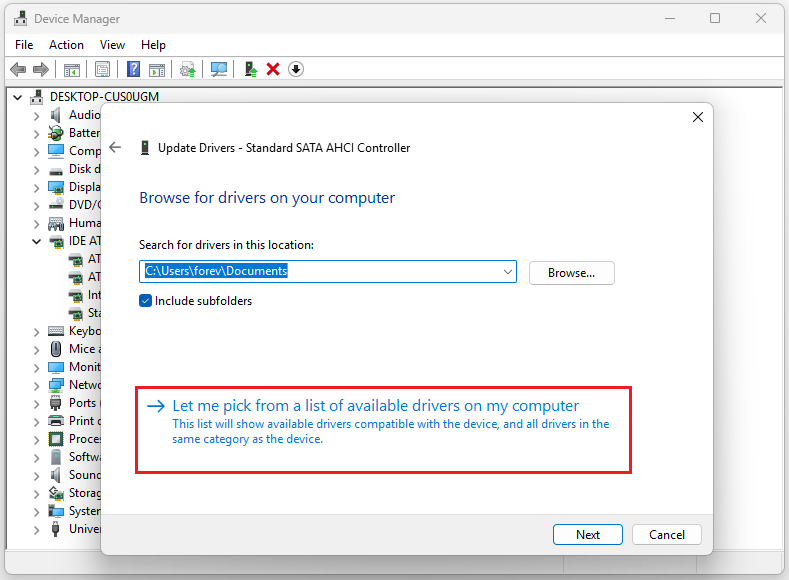The height and width of the screenshot is (580, 789).
Task: Expand the Network adapters category chevron
Action: 36,386
